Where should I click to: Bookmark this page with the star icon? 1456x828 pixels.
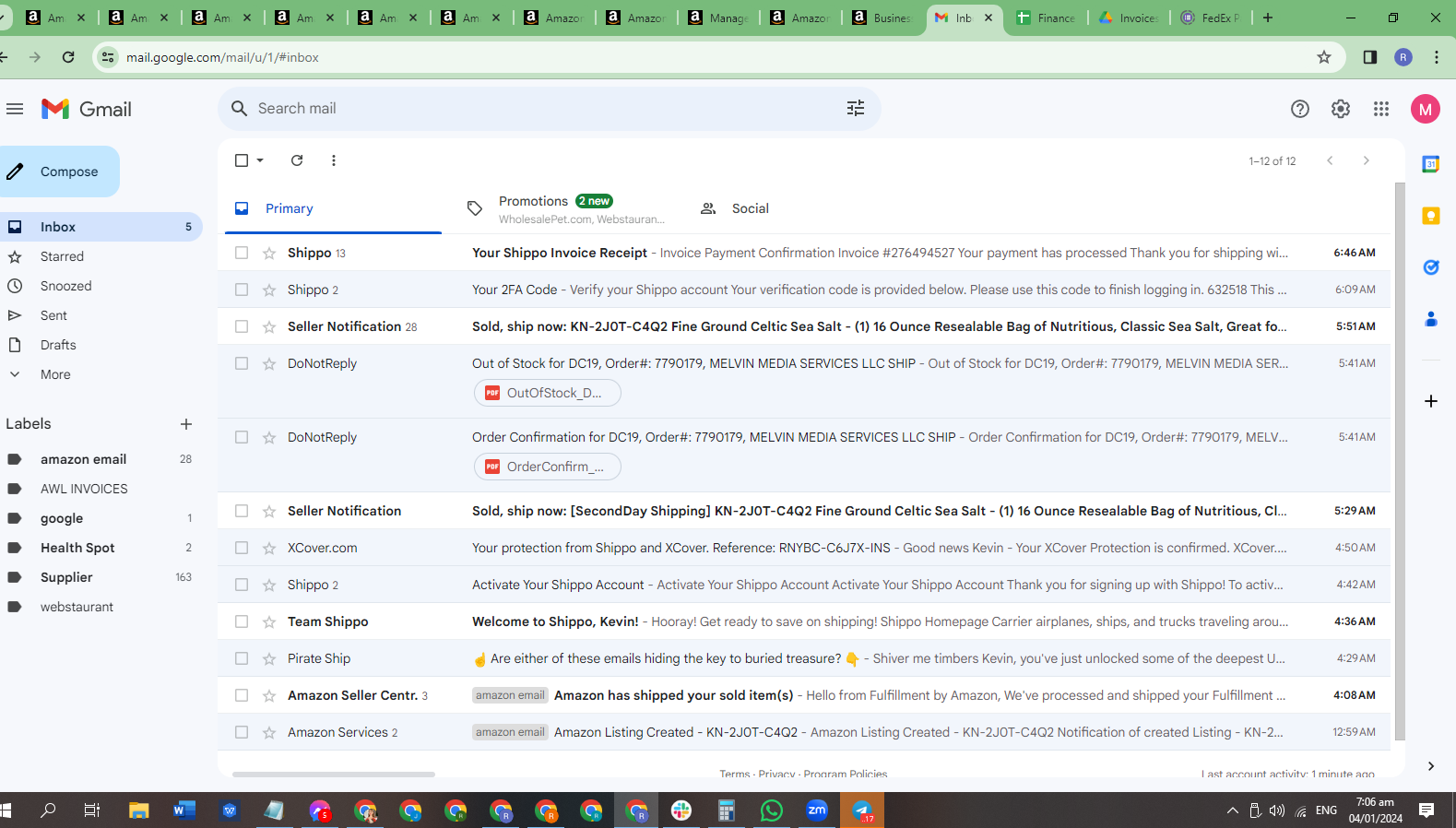[1324, 57]
